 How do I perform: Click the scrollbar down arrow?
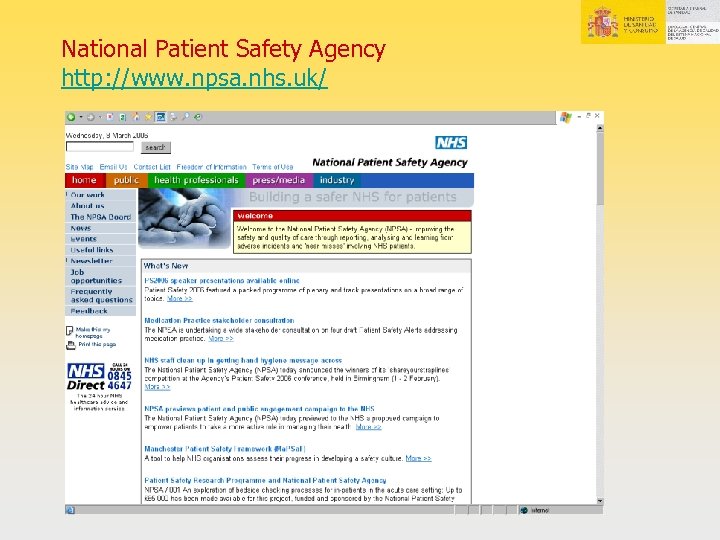tap(600, 501)
